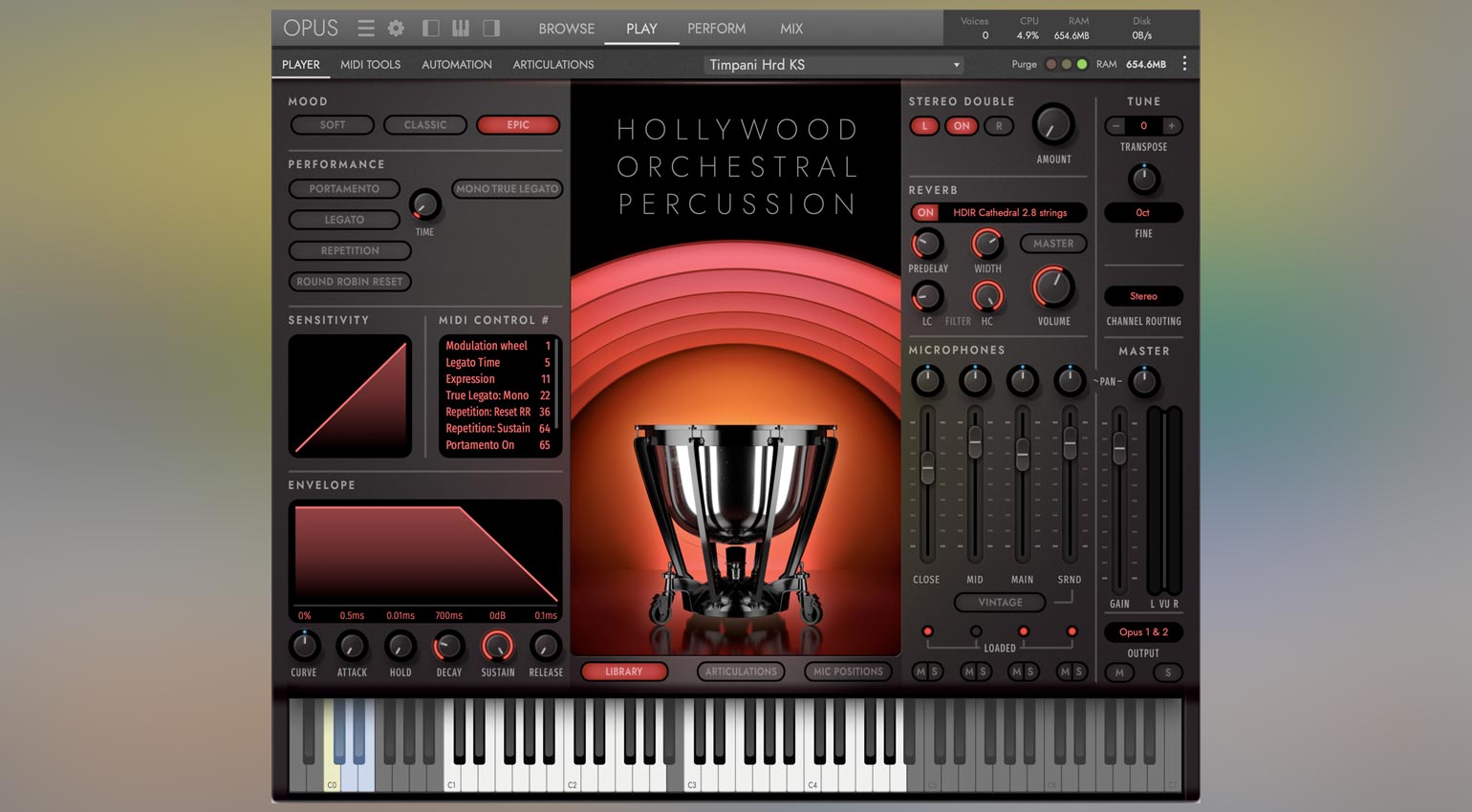Open the hamburger main menu icon
1472x812 pixels.
(x=366, y=29)
